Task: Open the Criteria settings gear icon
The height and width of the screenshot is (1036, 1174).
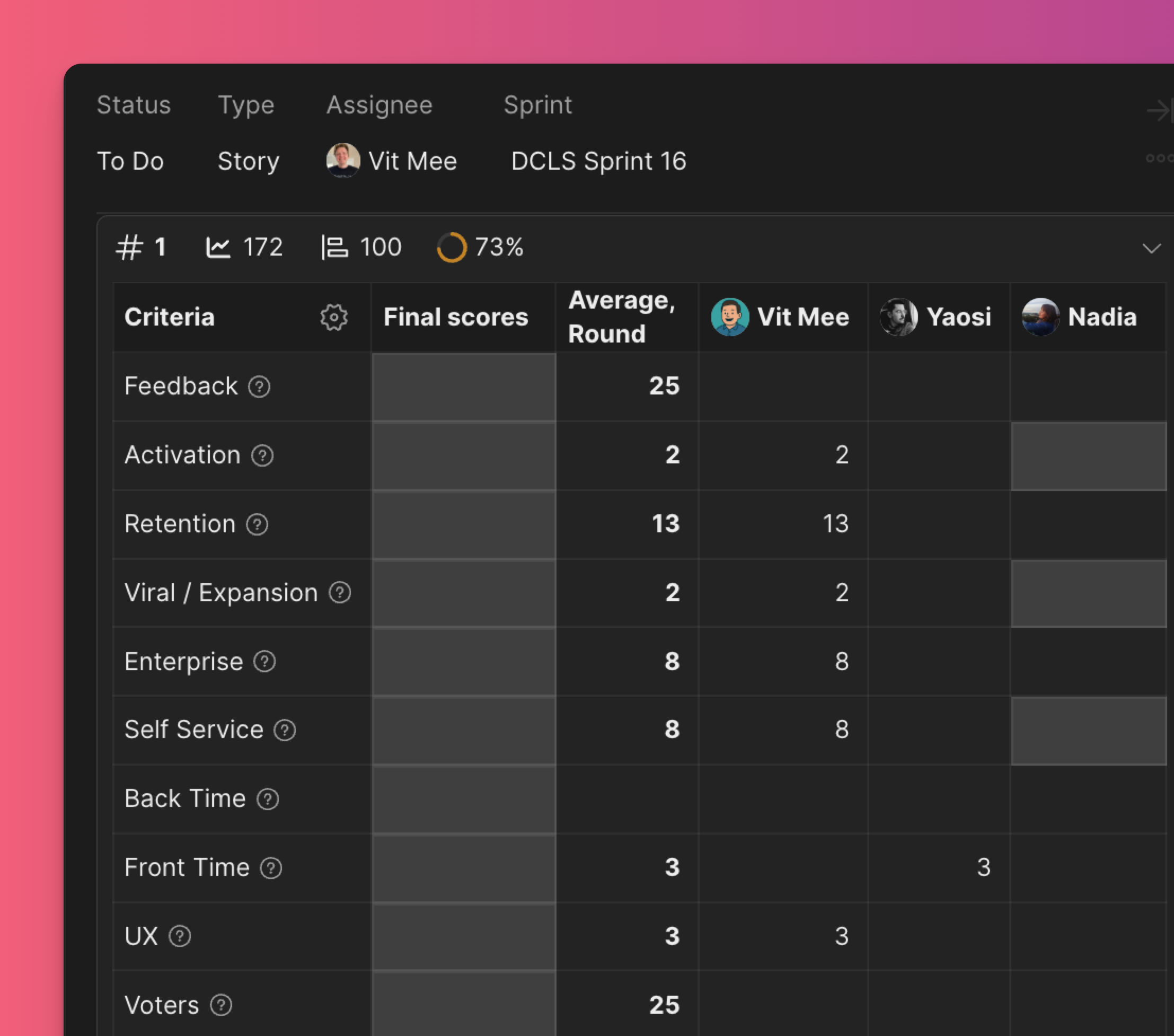Action: (334, 317)
